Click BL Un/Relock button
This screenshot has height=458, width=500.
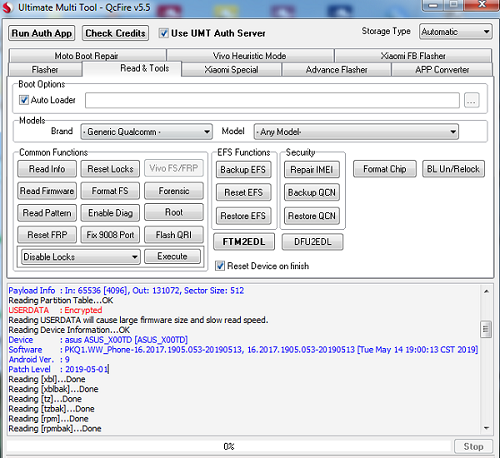point(453,169)
